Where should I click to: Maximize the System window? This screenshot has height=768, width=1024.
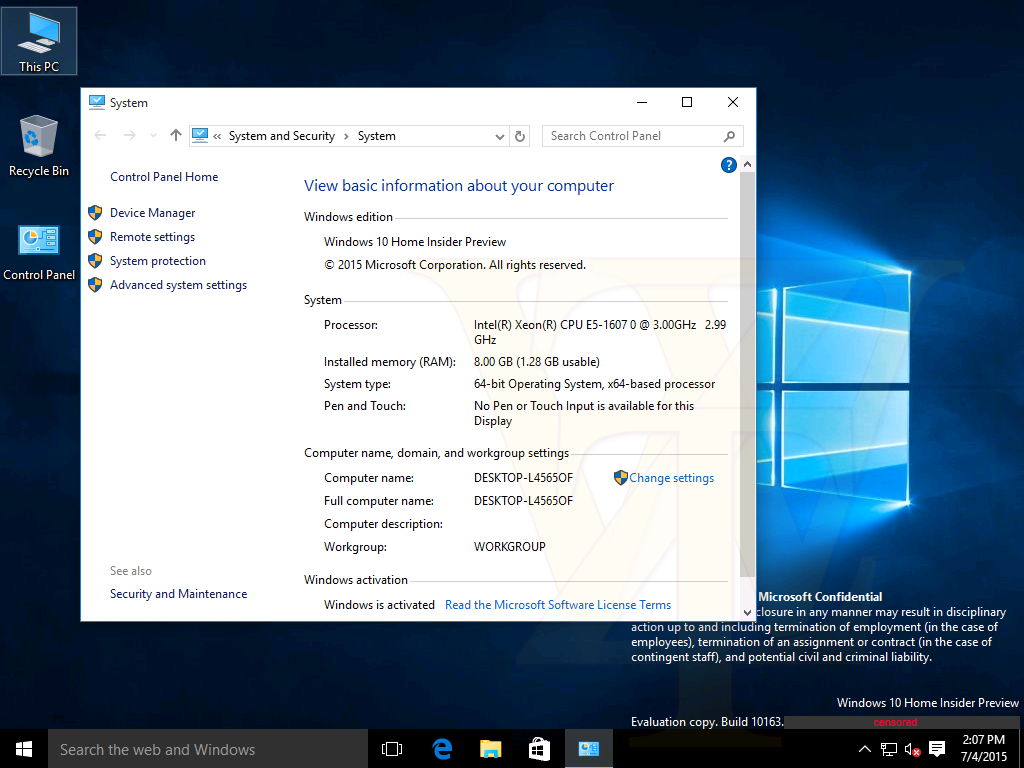(687, 102)
